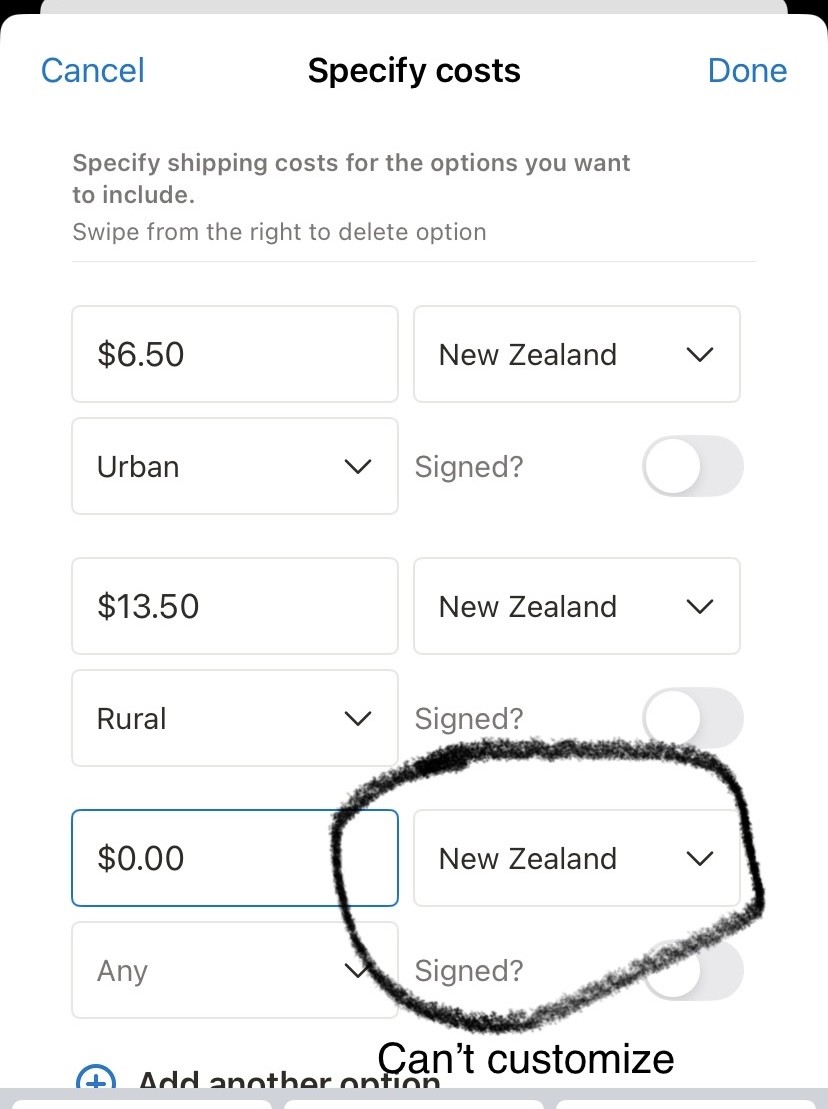The height and width of the screenshot is (1109, 828).
Task: Click chevron arrow in first New Zealand box
Action: pos(700,354)
